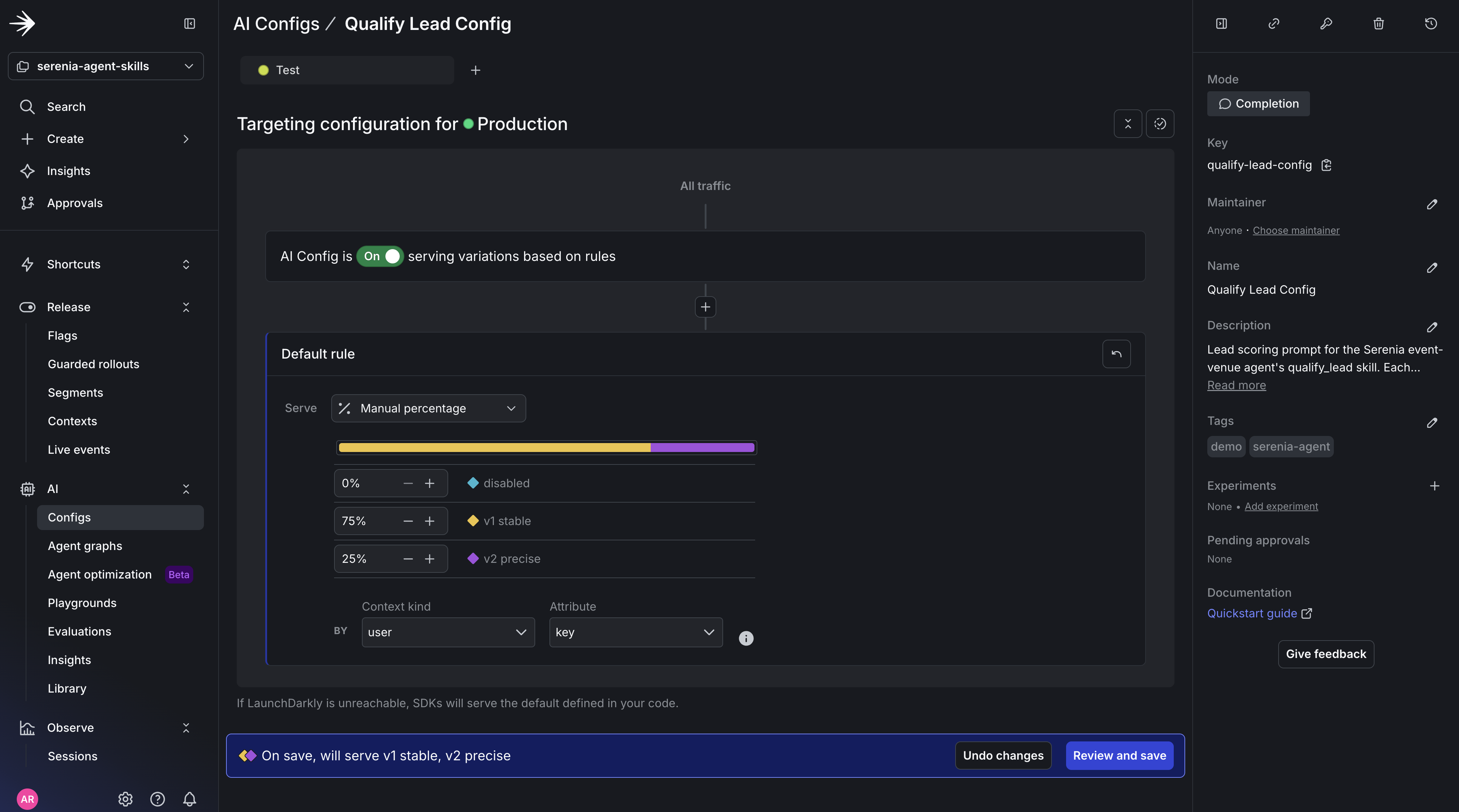
Task: Collapse the Release section
Action: 186,307
